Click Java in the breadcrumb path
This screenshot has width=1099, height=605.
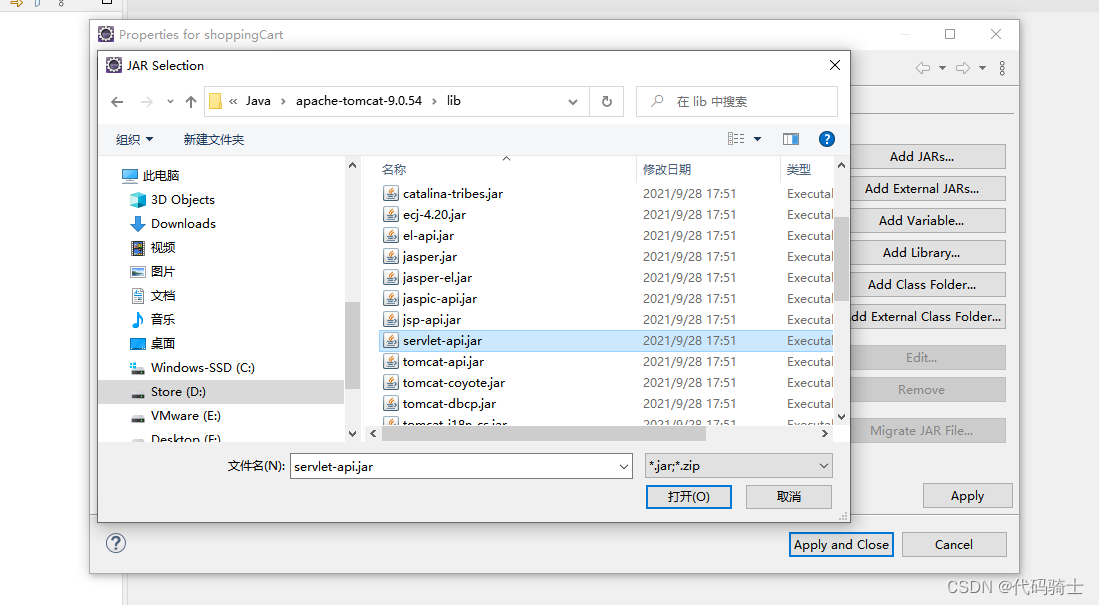click(257, 100)
